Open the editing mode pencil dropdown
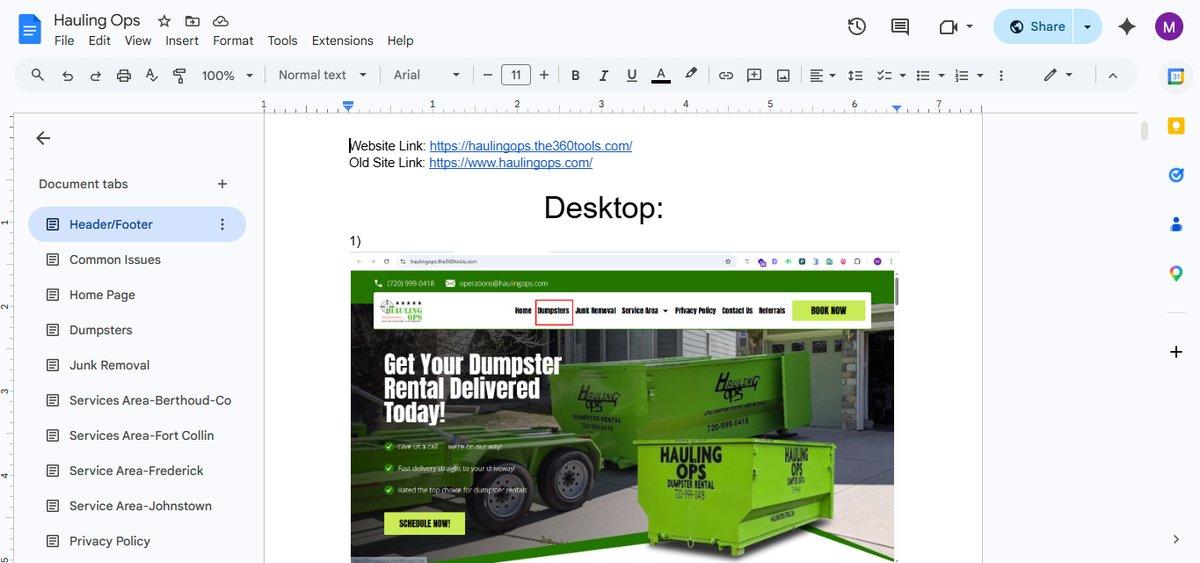 pyautogui.click(x=1058, y=75)
